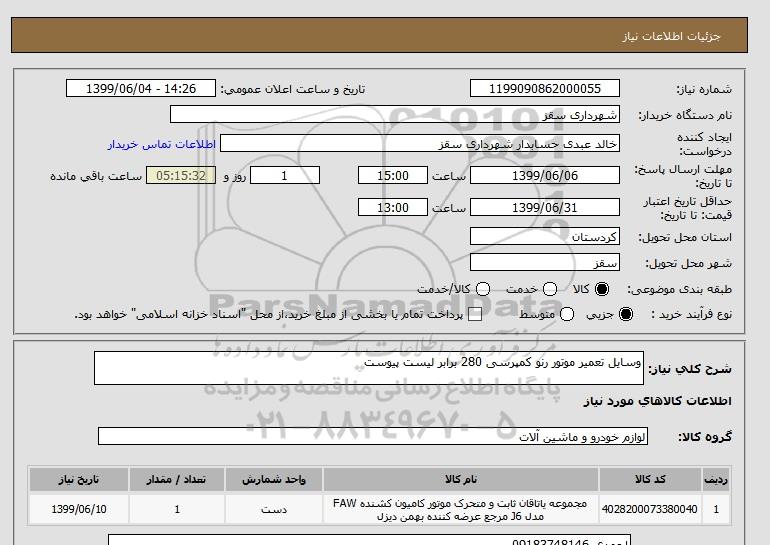The image size is (770, 545).
Task: Select the متوسط purchase type radio
Action: (567, 314)
